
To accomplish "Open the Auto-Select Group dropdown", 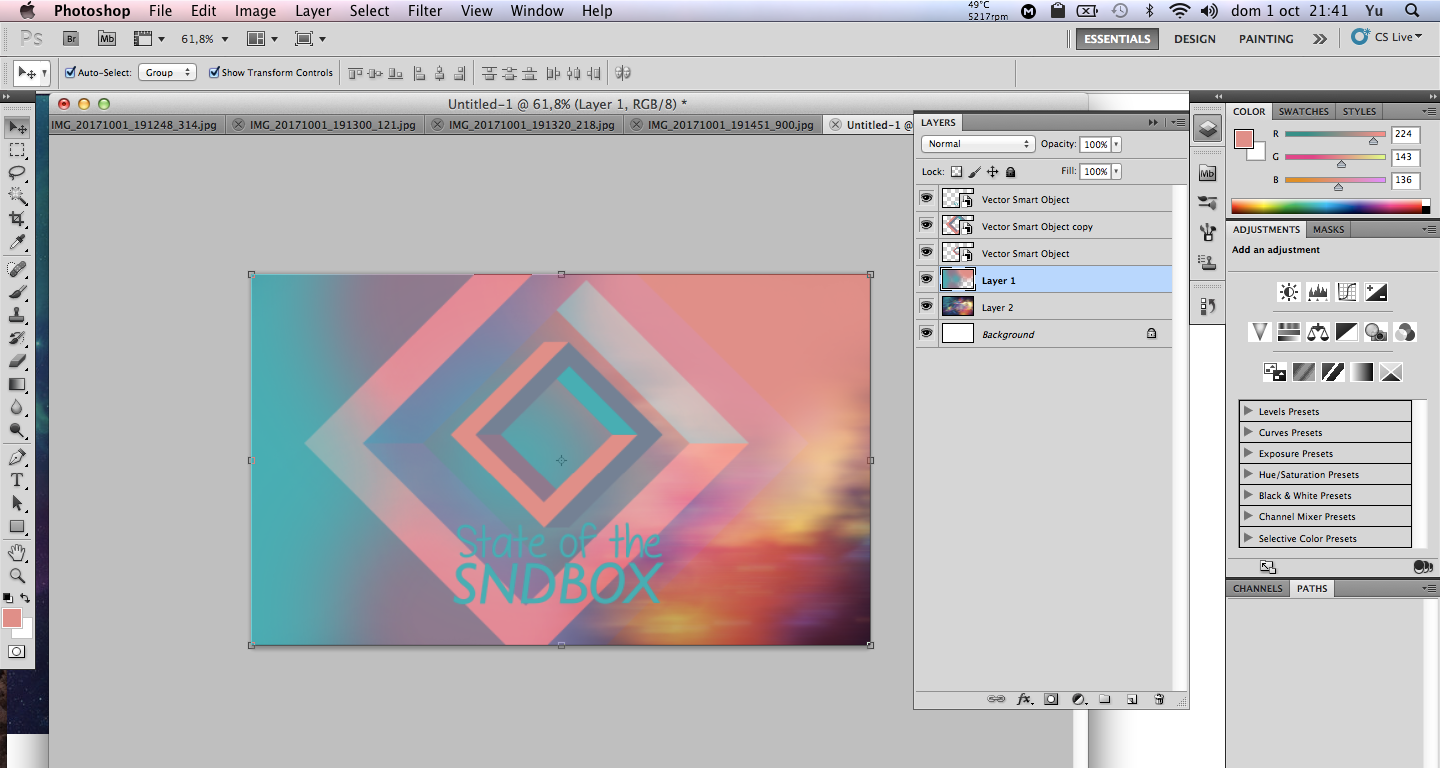I will 167,72.
